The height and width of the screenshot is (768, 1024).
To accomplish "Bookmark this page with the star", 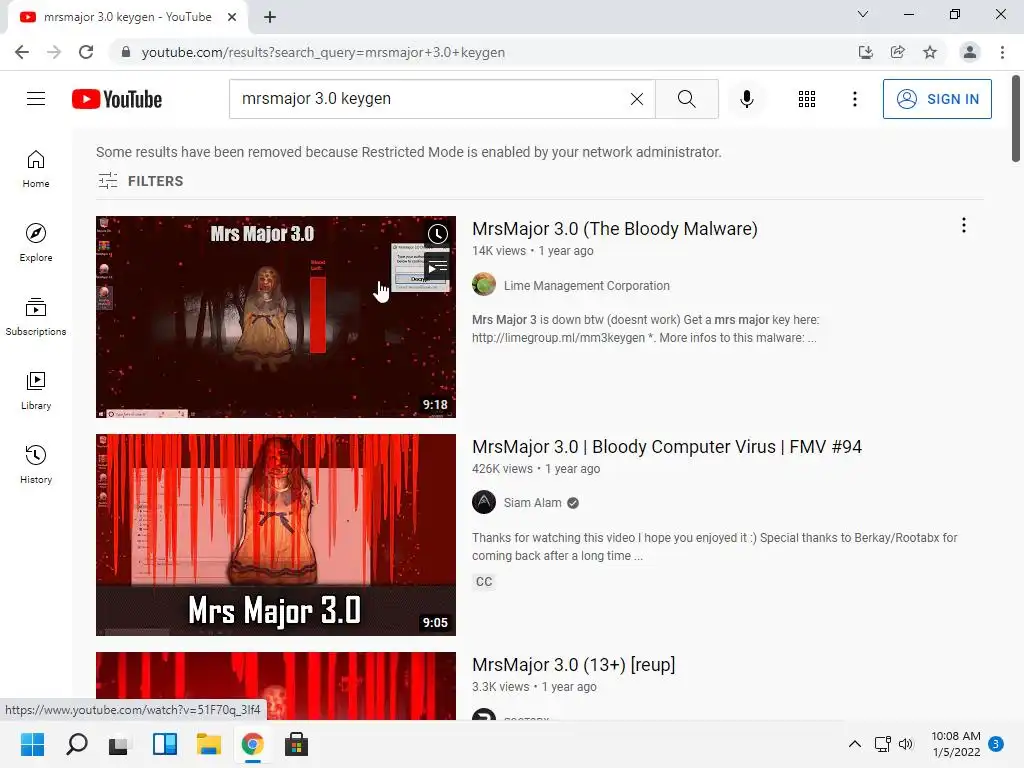I will pos(930,52).
